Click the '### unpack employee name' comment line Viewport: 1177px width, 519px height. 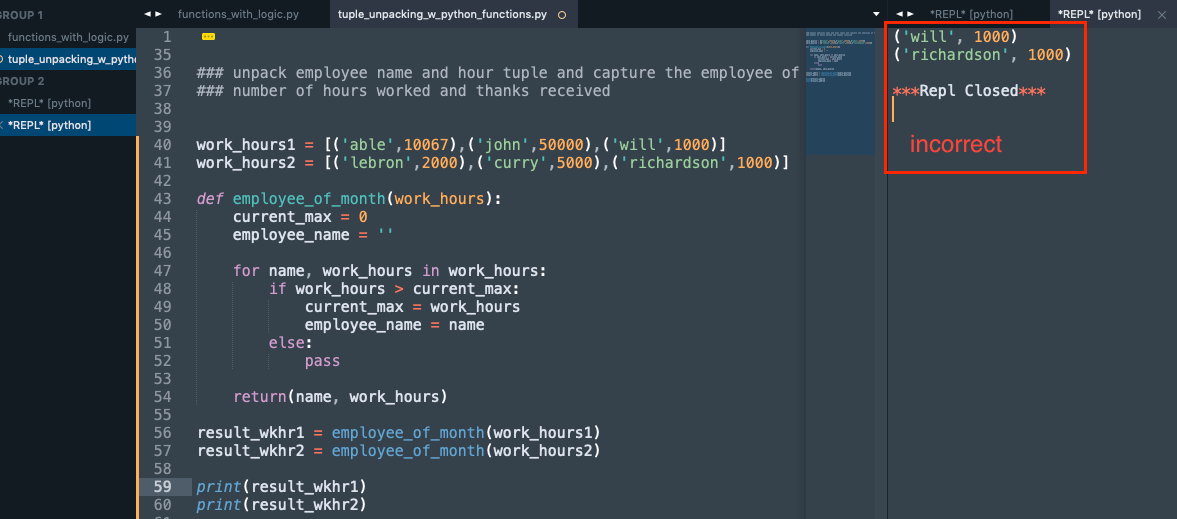point(498,73)
